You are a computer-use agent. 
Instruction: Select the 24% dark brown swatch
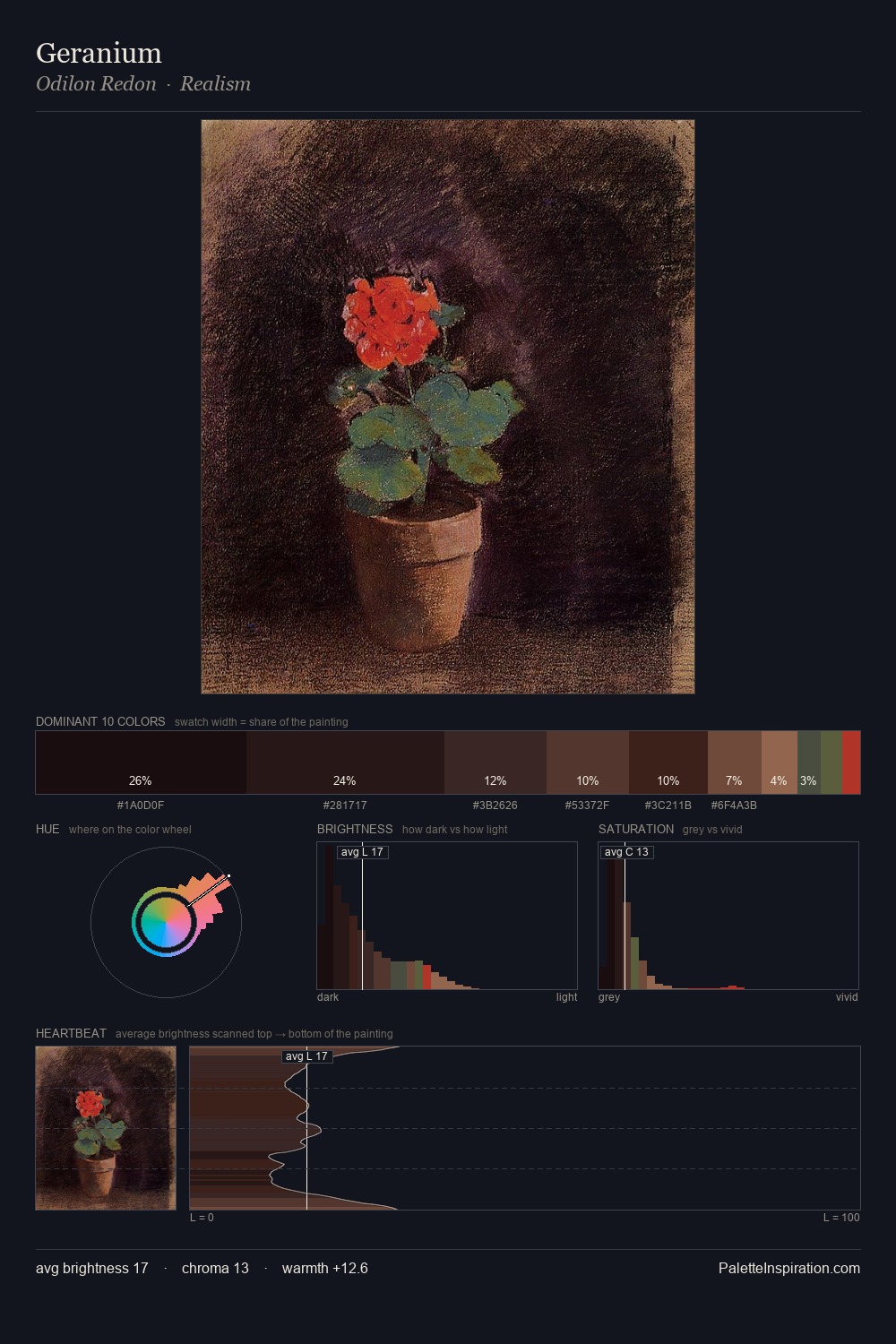click(x=345, y=762)
